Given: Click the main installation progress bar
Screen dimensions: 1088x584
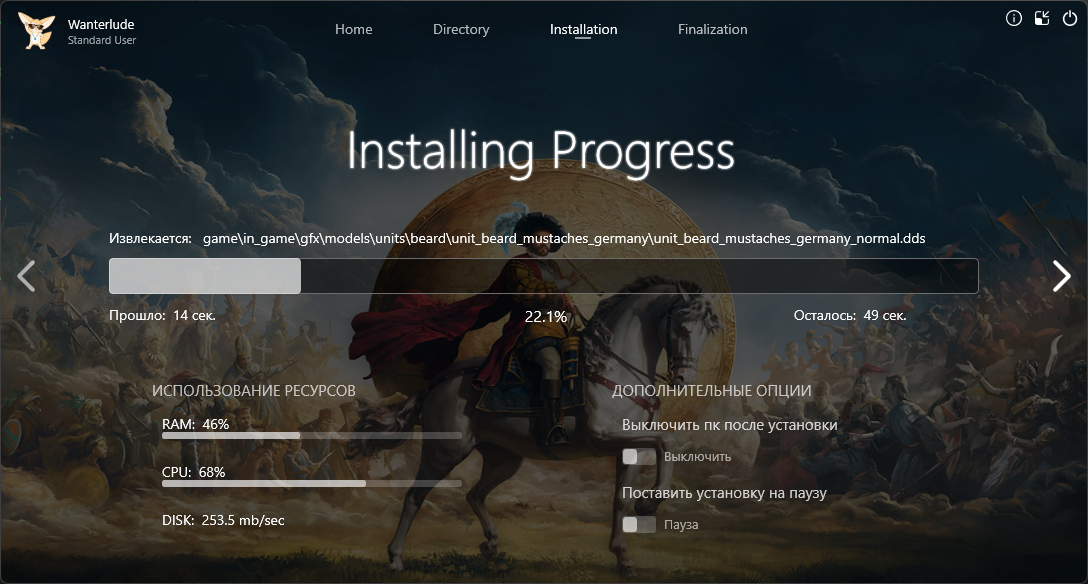Looking at the screenshot, I should [543, 276].
